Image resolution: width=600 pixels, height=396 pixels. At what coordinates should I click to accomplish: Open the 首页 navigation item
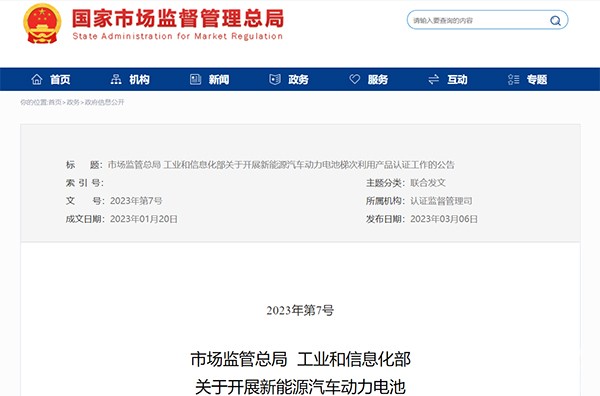pos(60,80)
